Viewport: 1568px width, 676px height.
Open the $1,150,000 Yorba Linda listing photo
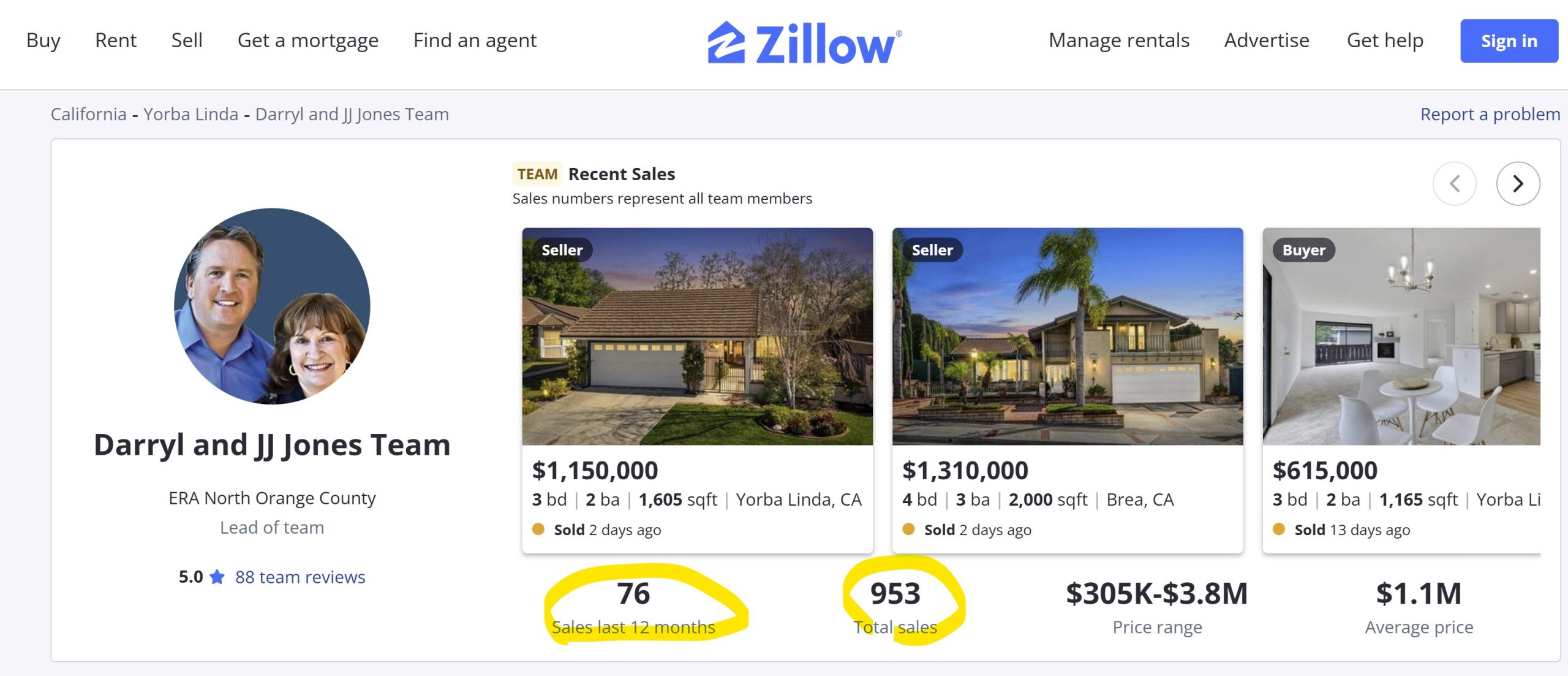pos(697,336)
